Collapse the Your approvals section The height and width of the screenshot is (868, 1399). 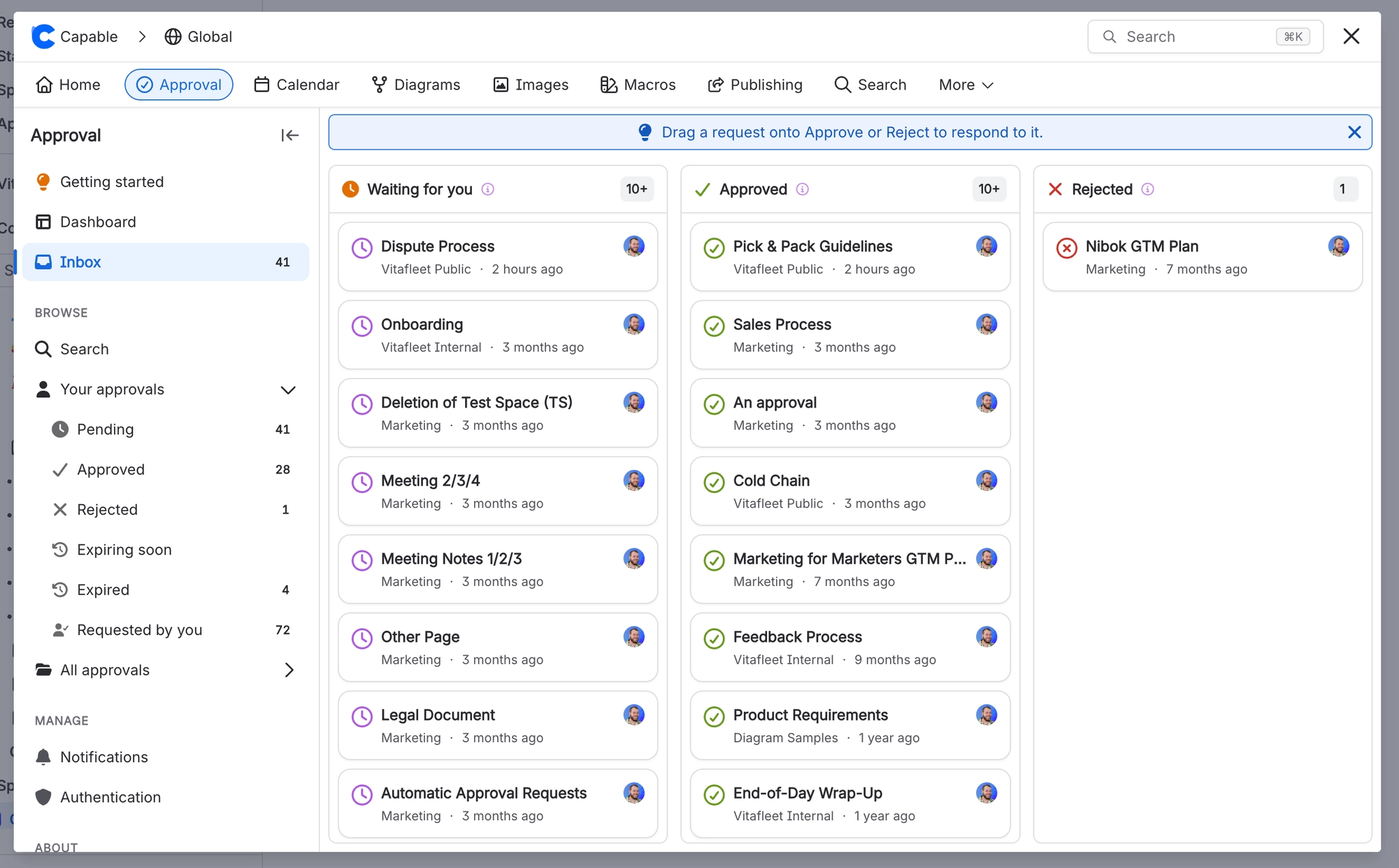coord(288,390)
